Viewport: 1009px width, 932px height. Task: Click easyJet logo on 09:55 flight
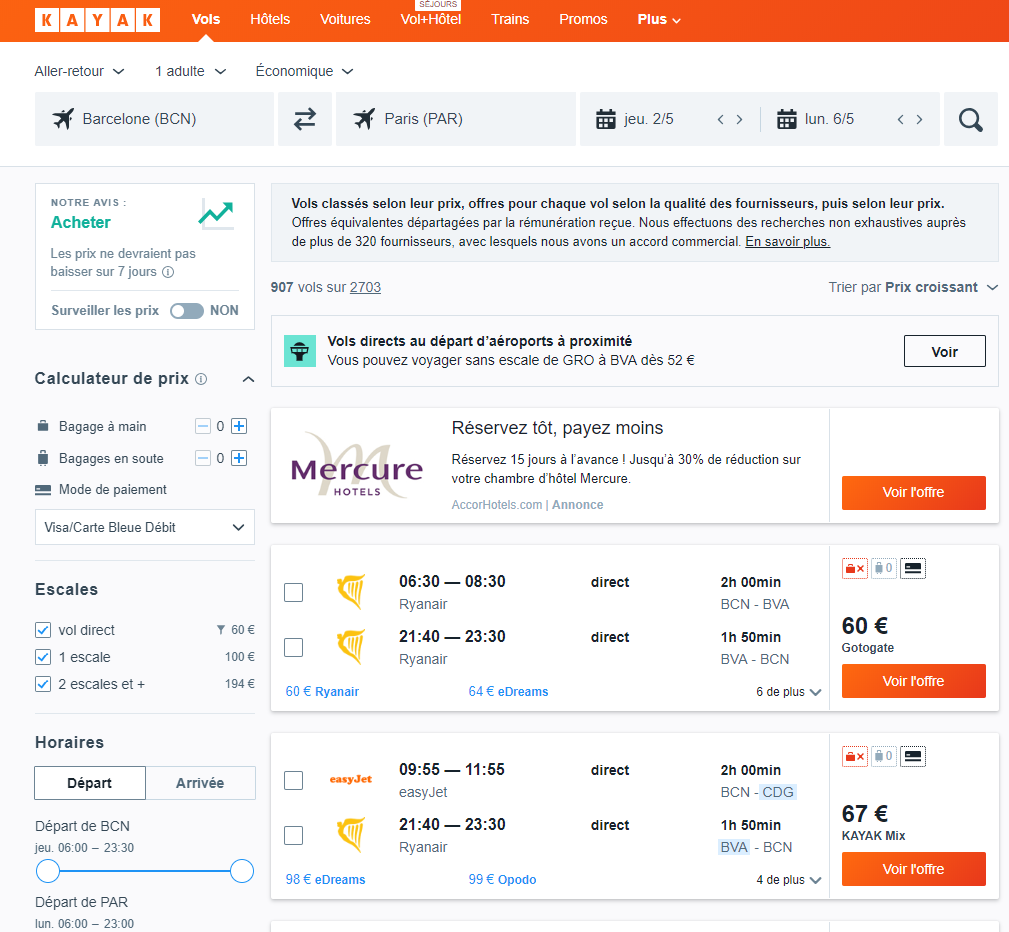351,779
